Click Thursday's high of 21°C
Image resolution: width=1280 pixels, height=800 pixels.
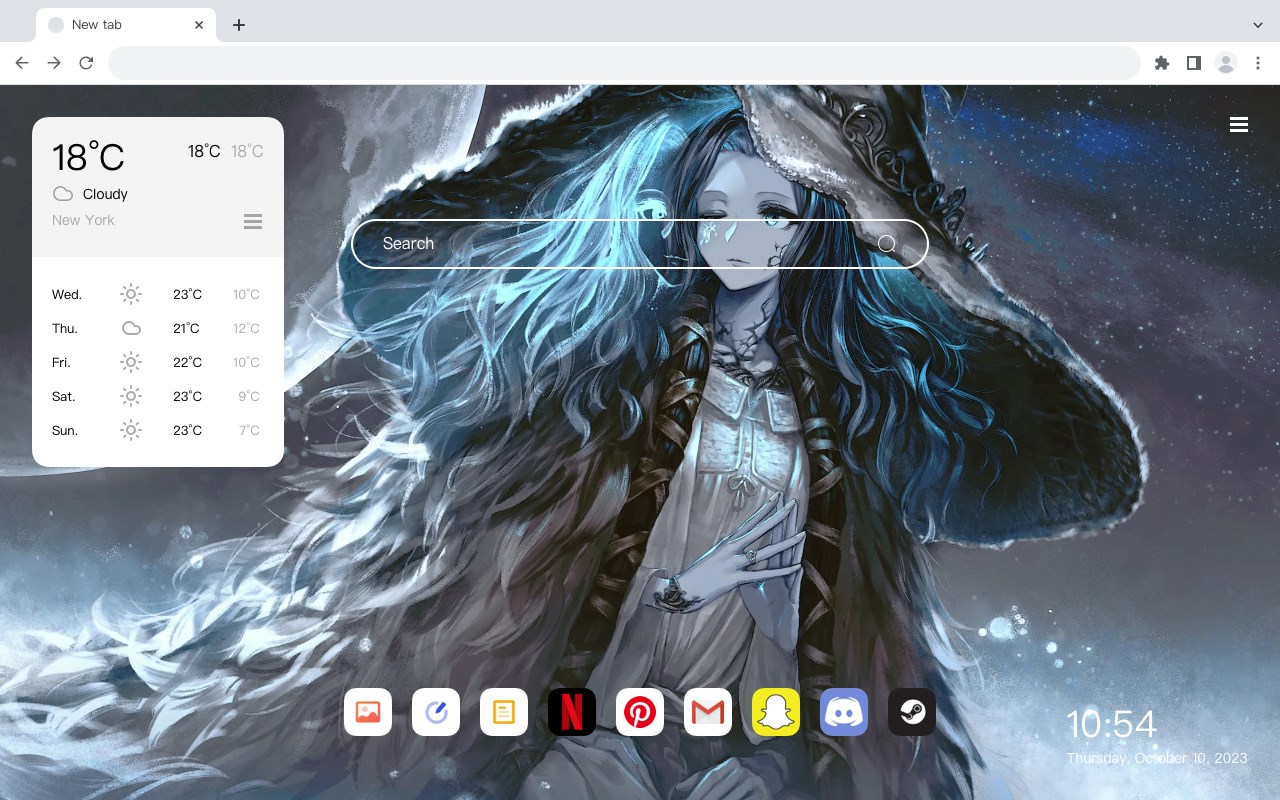pos(186,328)
